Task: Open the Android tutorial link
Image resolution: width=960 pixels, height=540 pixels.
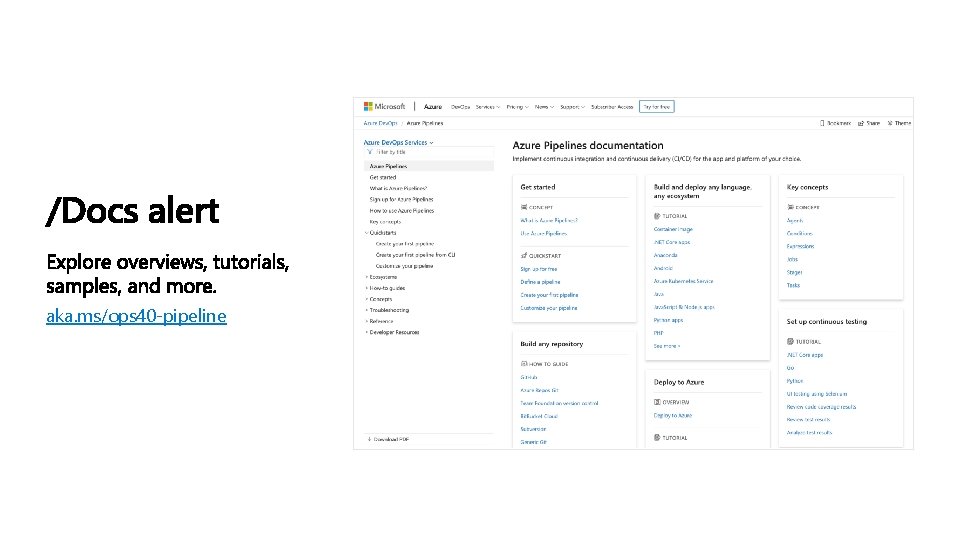Action: tap(663, 268)
